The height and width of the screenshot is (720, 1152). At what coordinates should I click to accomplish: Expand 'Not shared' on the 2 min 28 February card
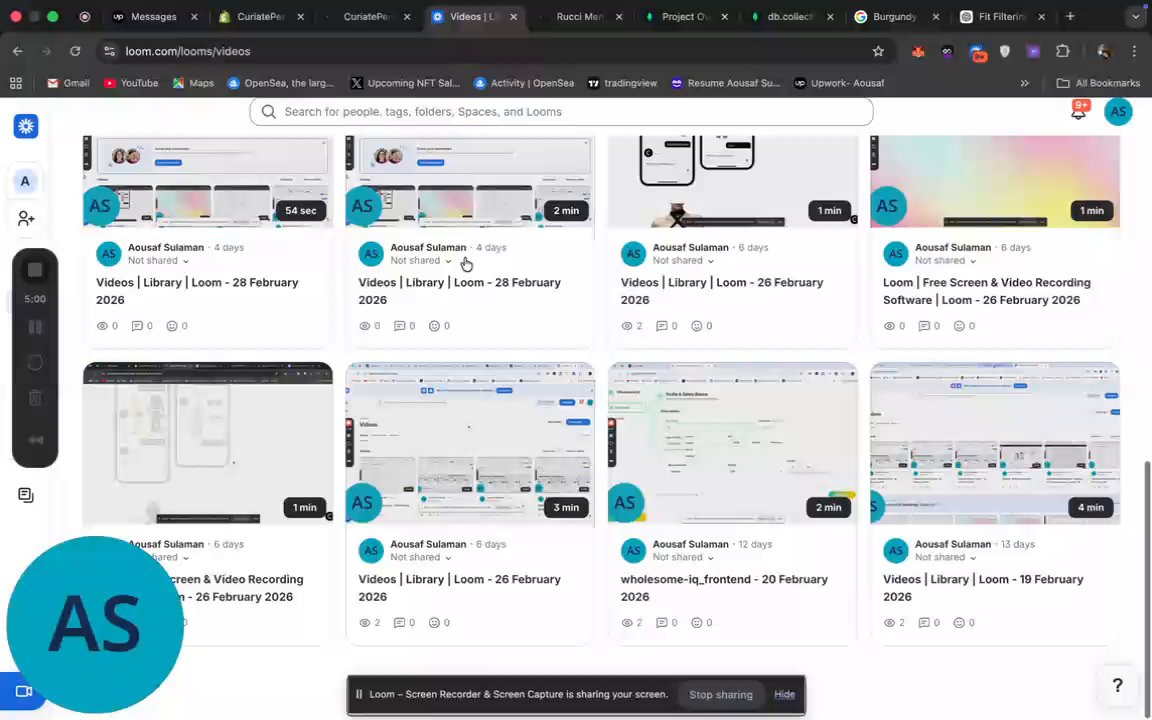(421, 261)
